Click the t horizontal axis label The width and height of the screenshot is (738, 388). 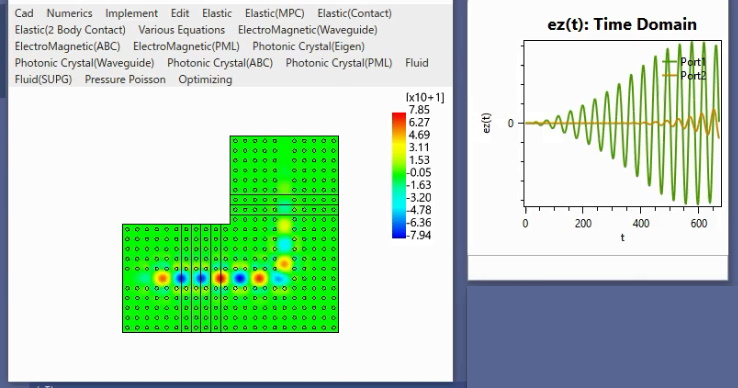(622, 237)
